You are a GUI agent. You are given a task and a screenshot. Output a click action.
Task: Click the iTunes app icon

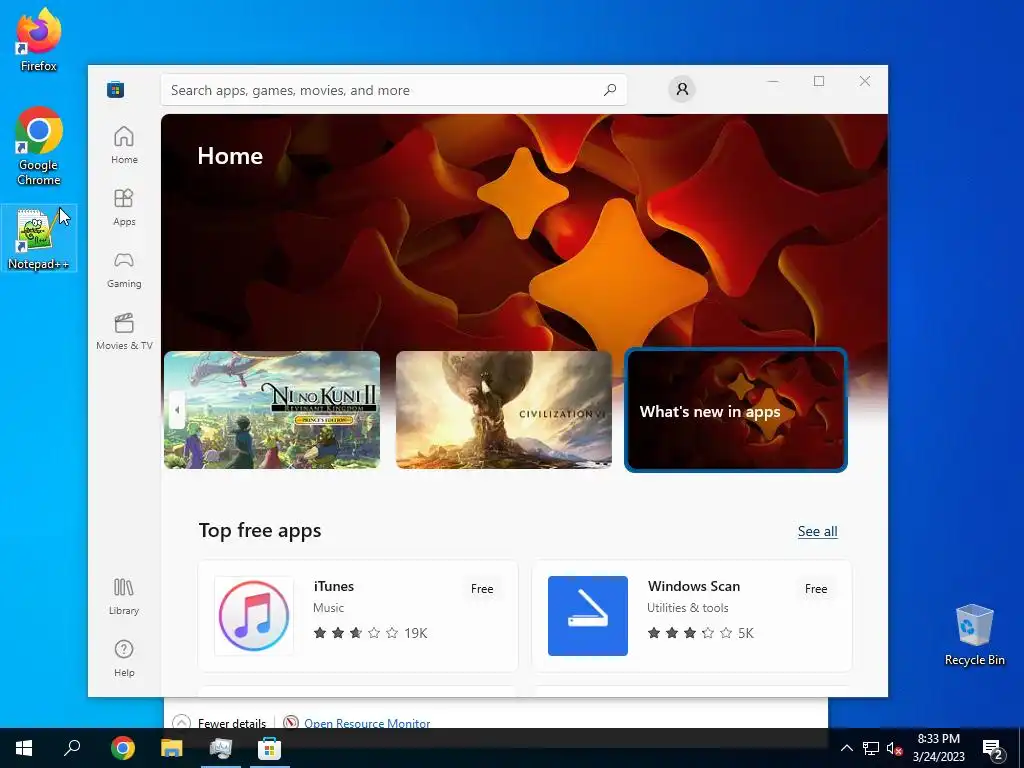coord(254,616)
